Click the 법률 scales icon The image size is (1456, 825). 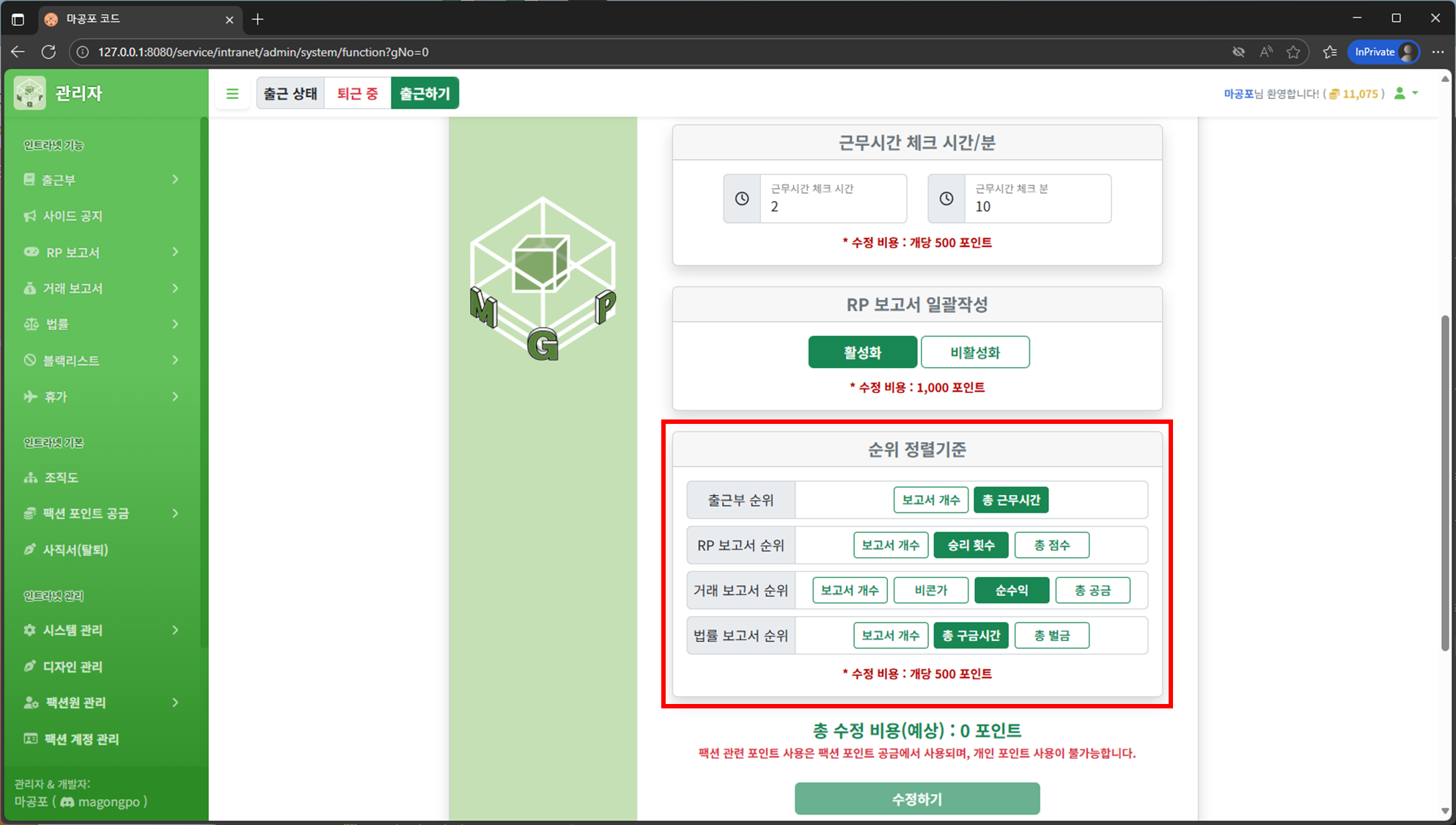pos(31,324)
